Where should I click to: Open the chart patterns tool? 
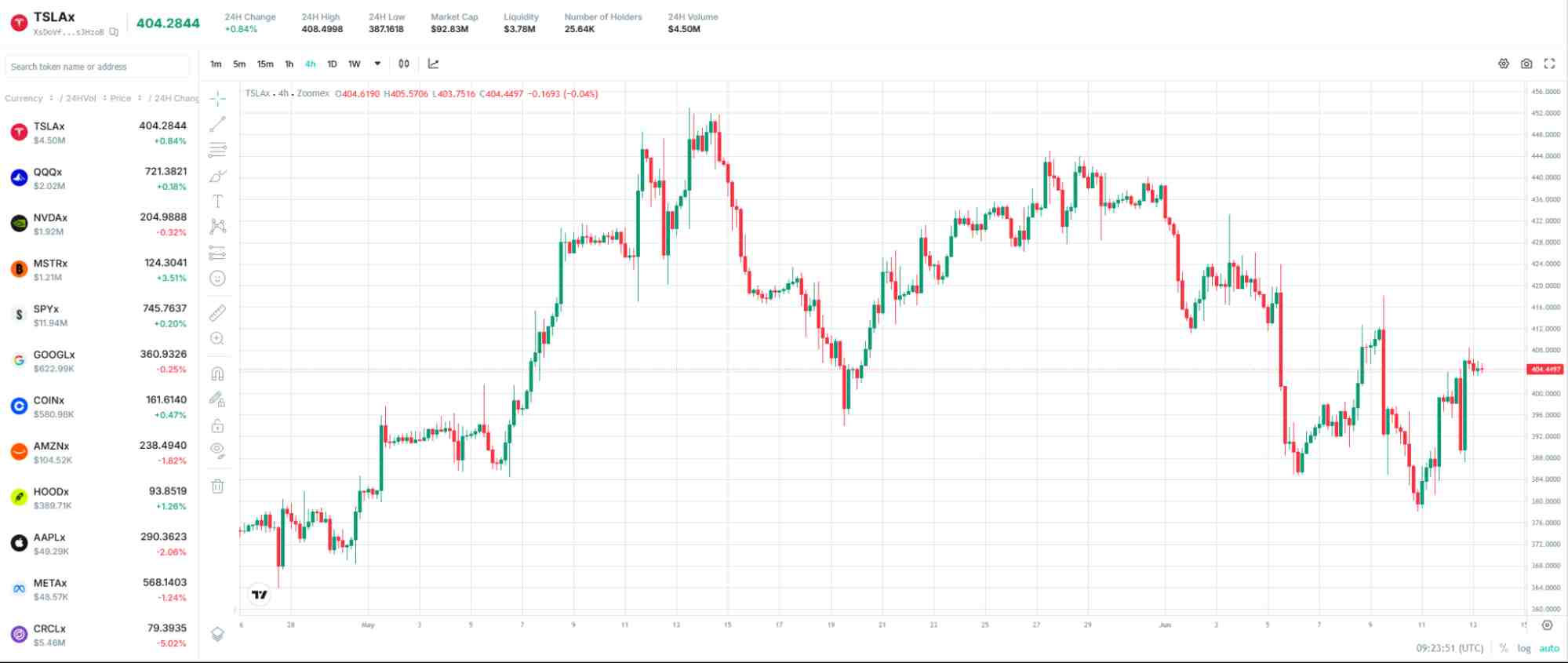point(218,227)
